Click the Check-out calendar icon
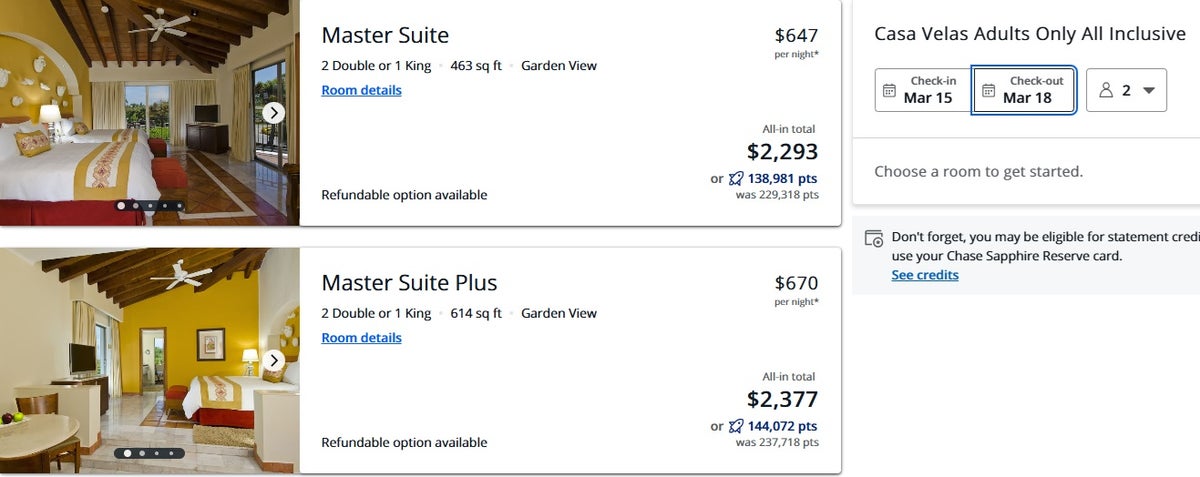1200x477 pixels. [988, 90]
